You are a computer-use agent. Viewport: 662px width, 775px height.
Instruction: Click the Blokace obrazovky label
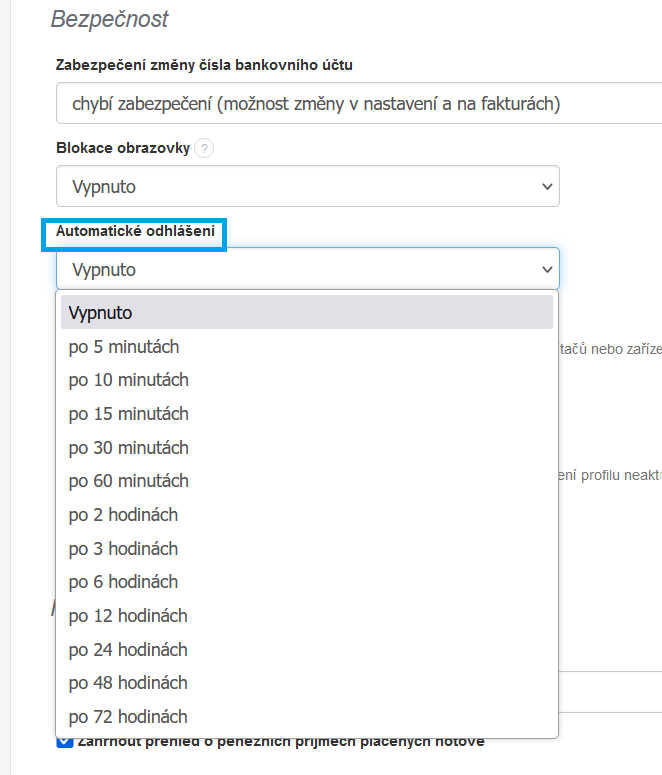pos(123,148)
